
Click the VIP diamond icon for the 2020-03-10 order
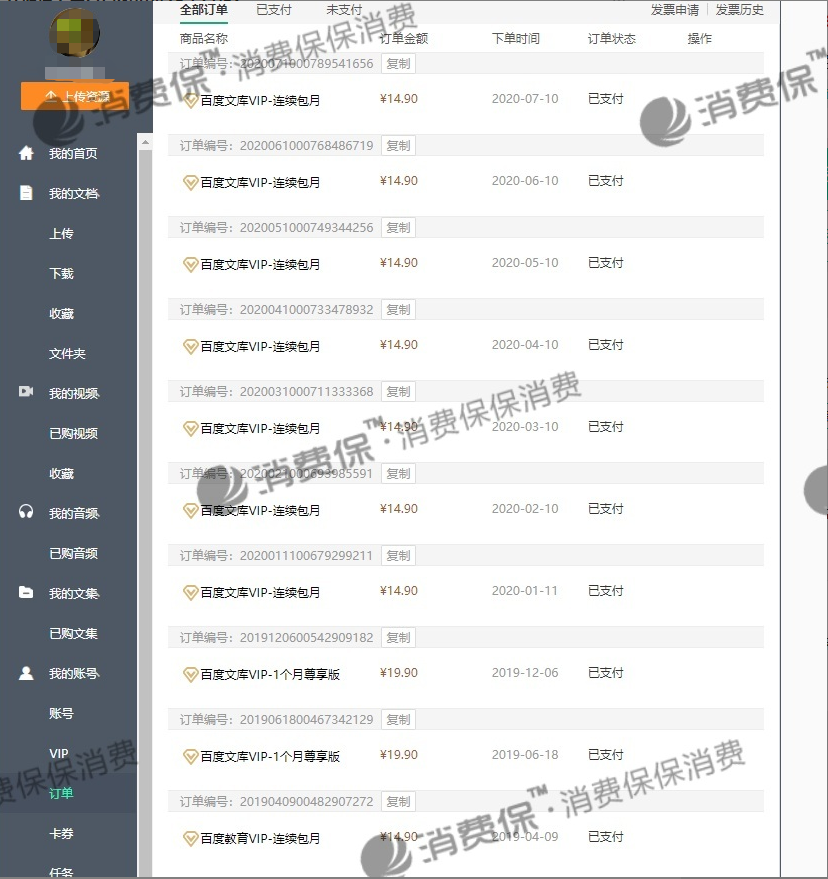[x=191, y=428]
